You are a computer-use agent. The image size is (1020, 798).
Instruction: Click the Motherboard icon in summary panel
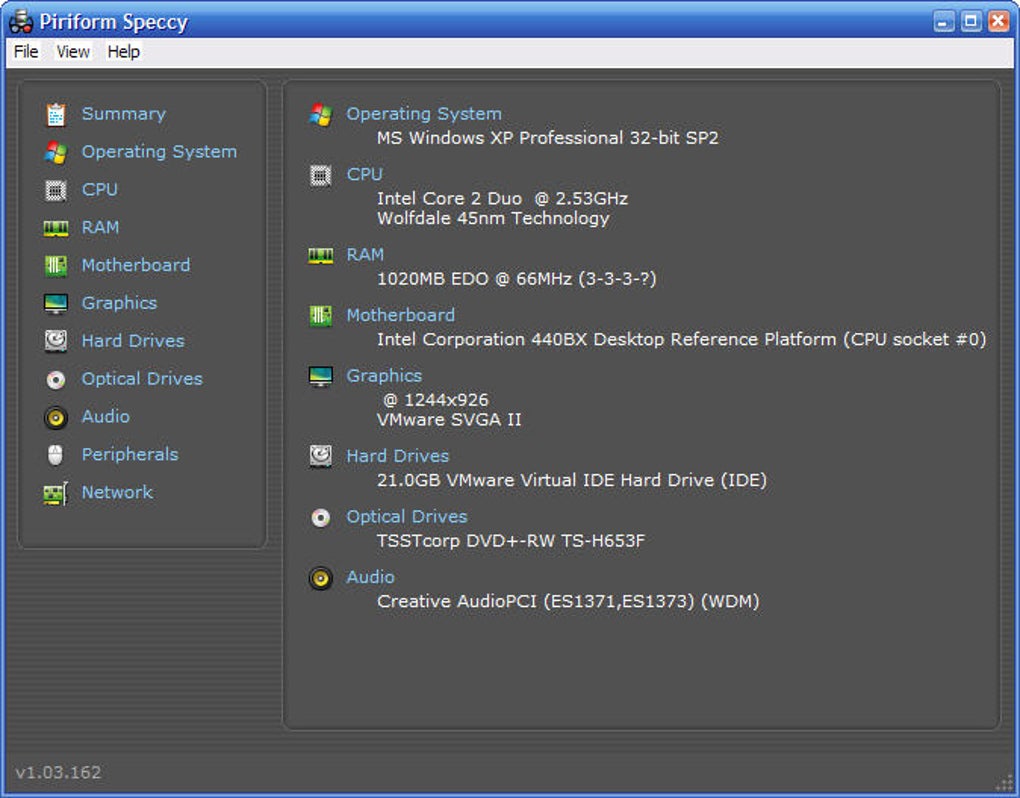tap(321, 316)
